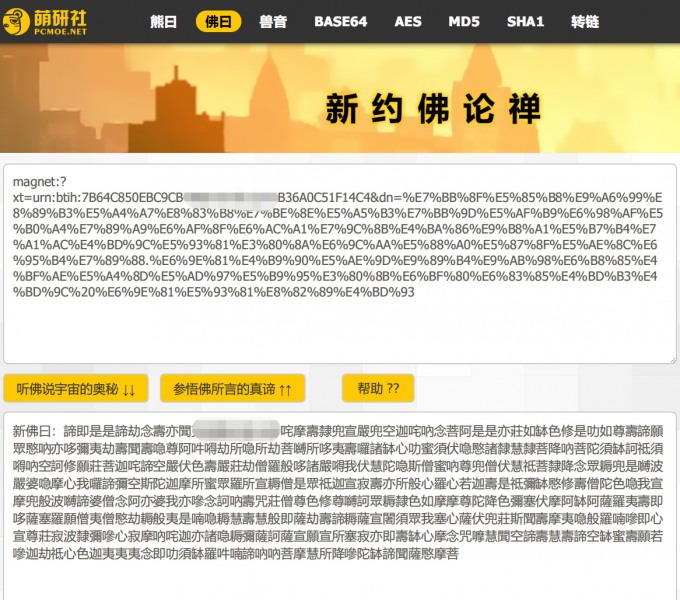The width and height of the screenshot is (680, 600).
Task: Grab the top textarea resize handle
Action: click(x=671, y=357)
